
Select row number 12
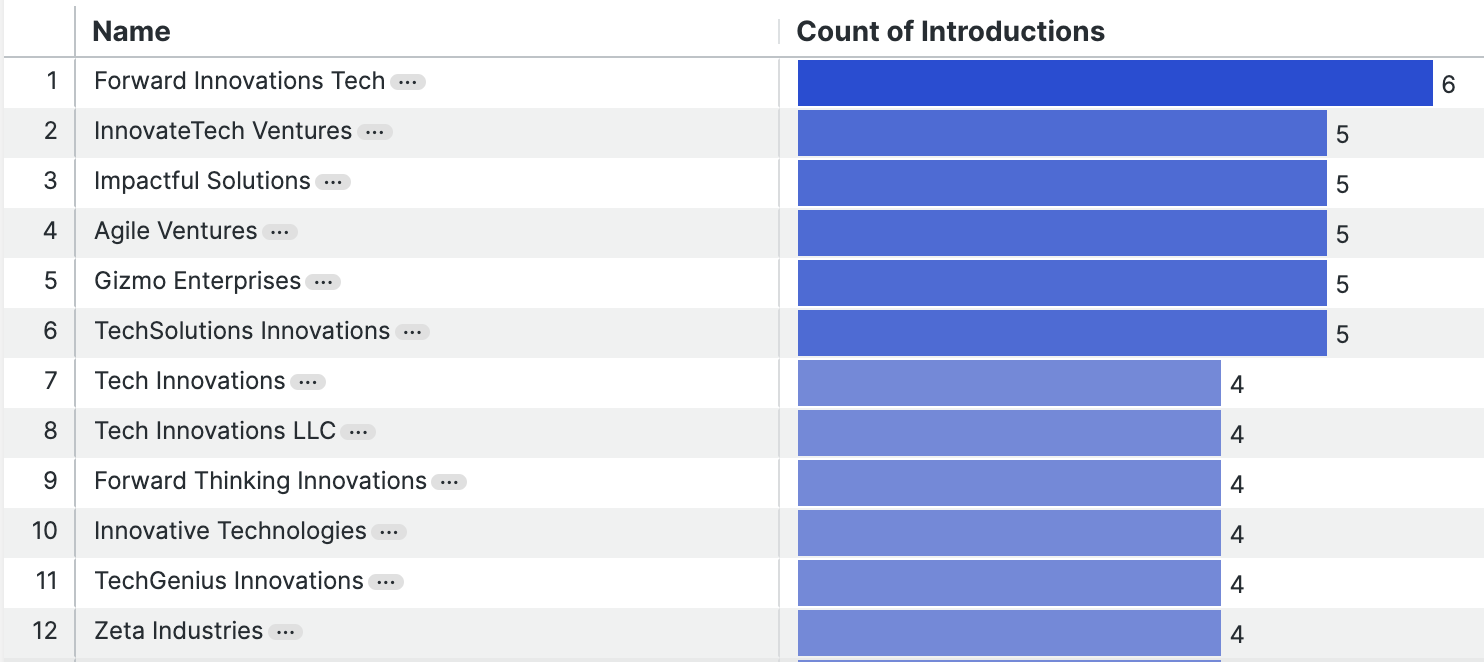pyautogui.click(x=45, y=631)
